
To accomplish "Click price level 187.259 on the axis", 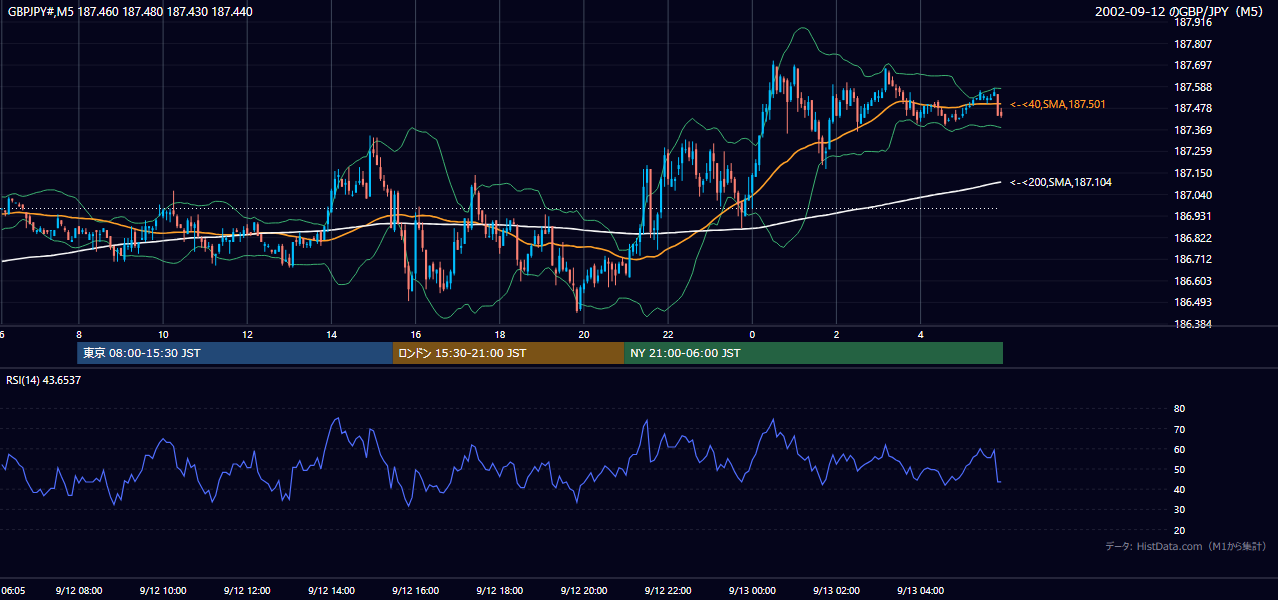I will [1192, 151].
